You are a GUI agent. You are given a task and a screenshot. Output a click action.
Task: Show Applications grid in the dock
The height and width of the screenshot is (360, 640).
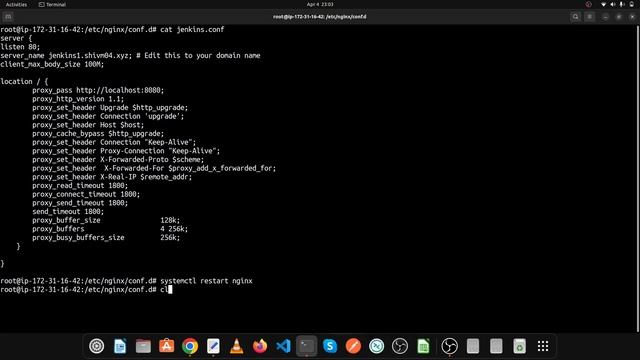click(x=543, y=346)
